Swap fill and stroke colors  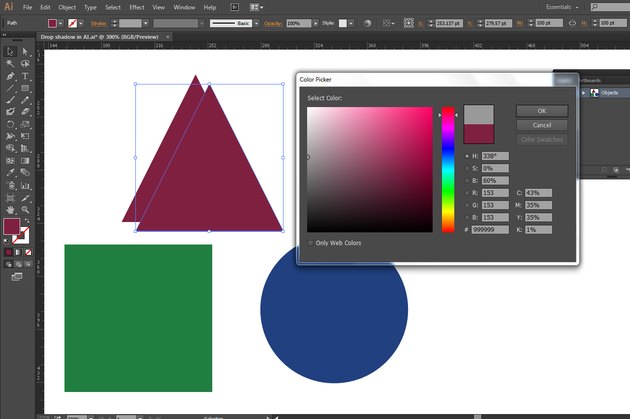27,221
